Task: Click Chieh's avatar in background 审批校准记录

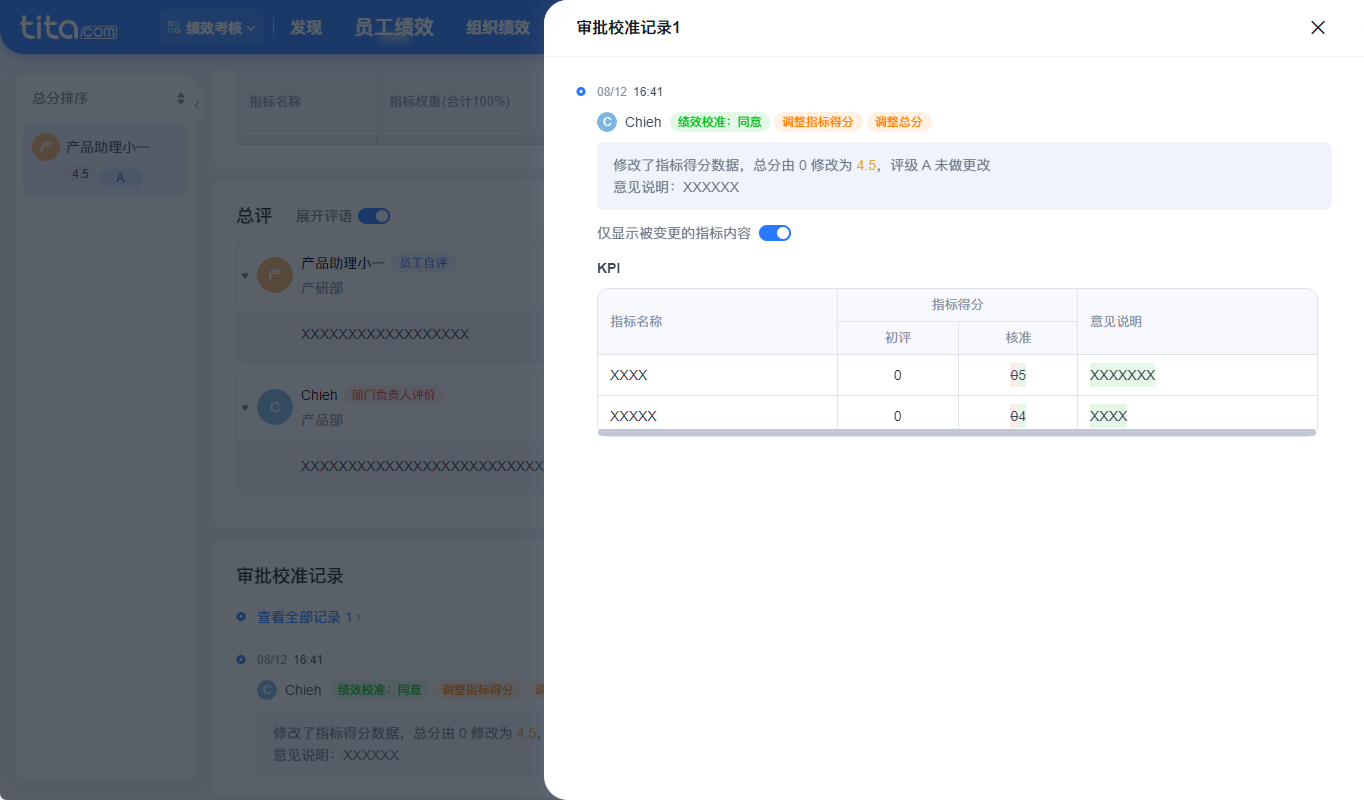Action: point(267,690)
